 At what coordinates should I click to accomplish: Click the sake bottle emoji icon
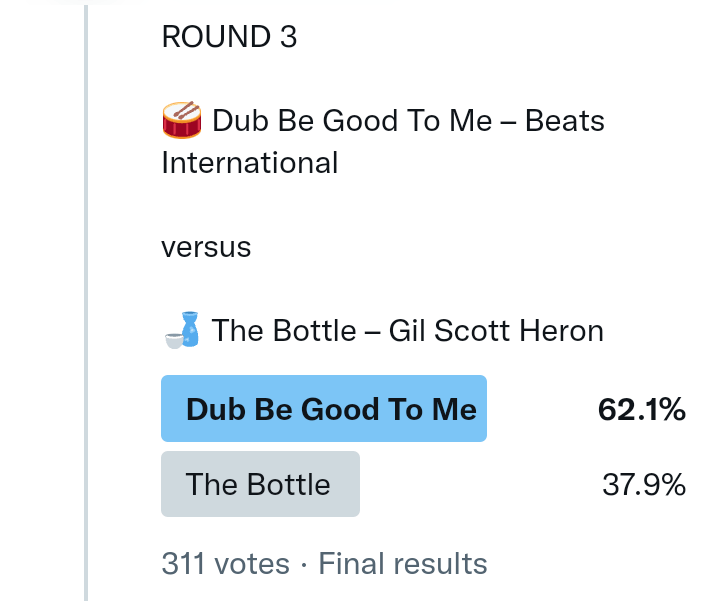tap(181, 330)
